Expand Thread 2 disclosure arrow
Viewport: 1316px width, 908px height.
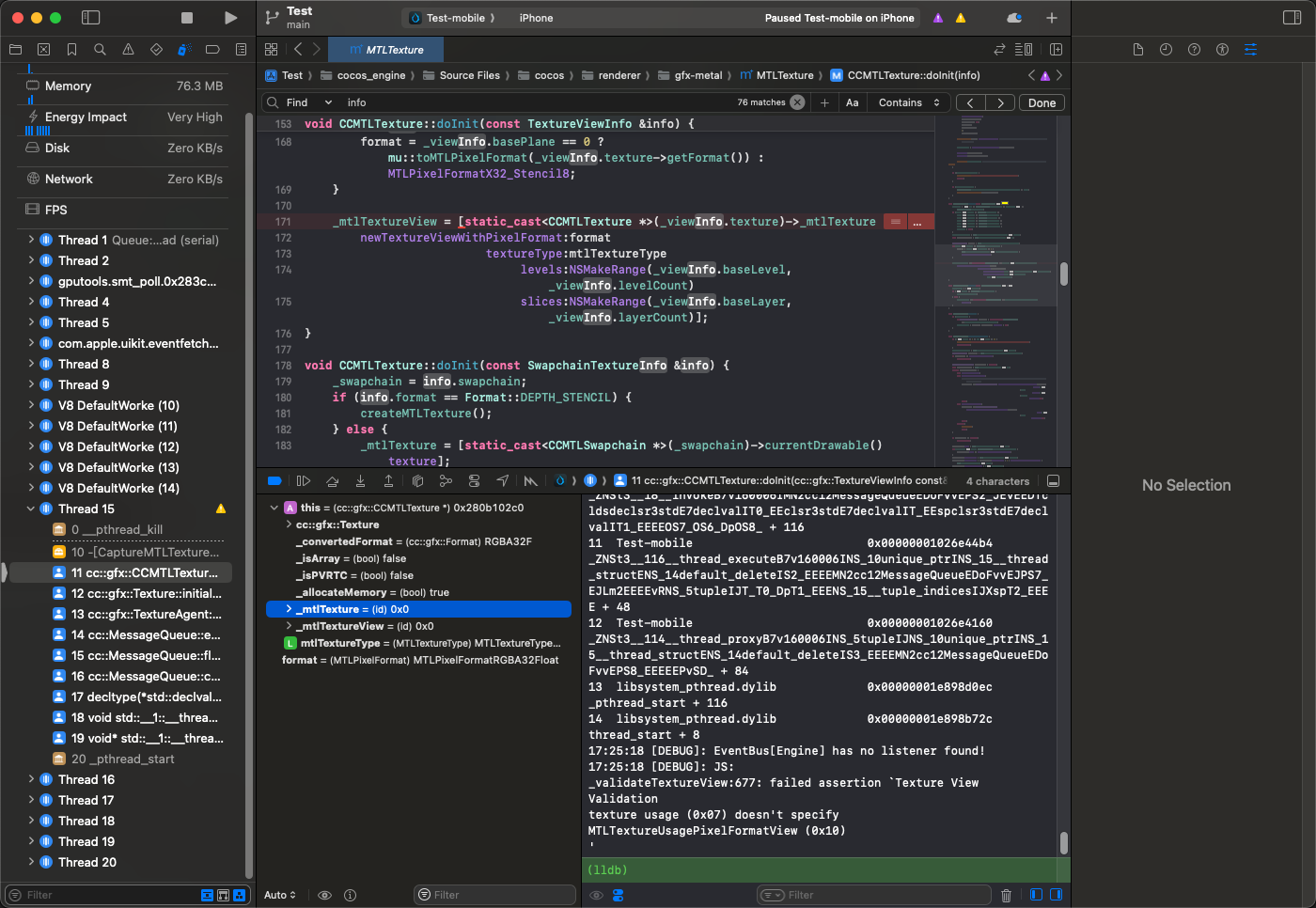tap(31, 260)
